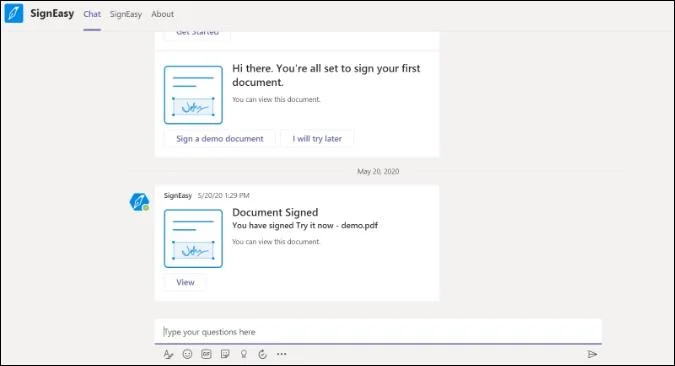
Task: Click the I will try later button
Action: click(x=317, y=139)
